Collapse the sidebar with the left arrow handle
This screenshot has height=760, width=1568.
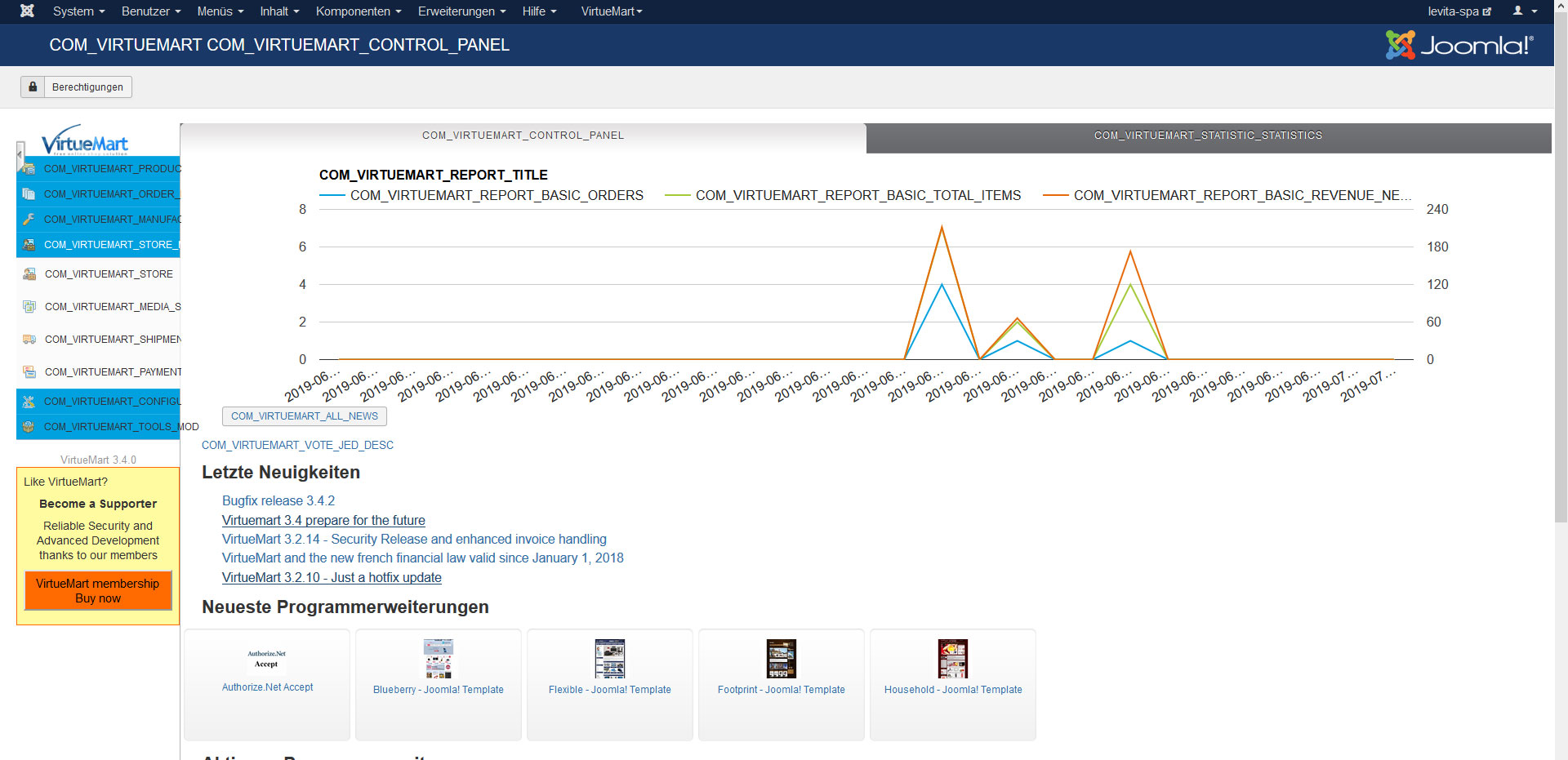coord(20,154)
